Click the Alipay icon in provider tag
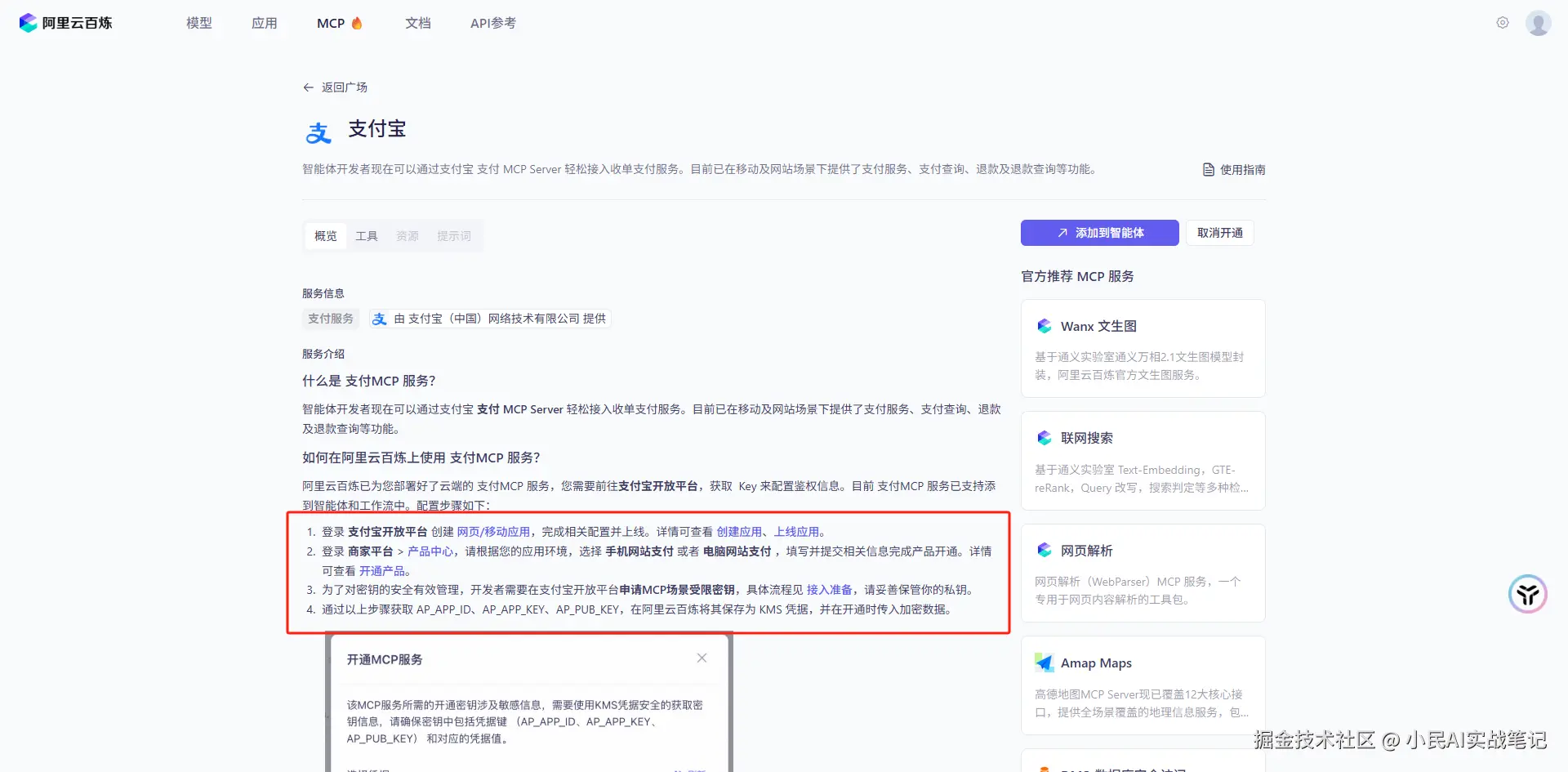The width and height of the screenshot is (1568, 772). [x=380, y=319]
